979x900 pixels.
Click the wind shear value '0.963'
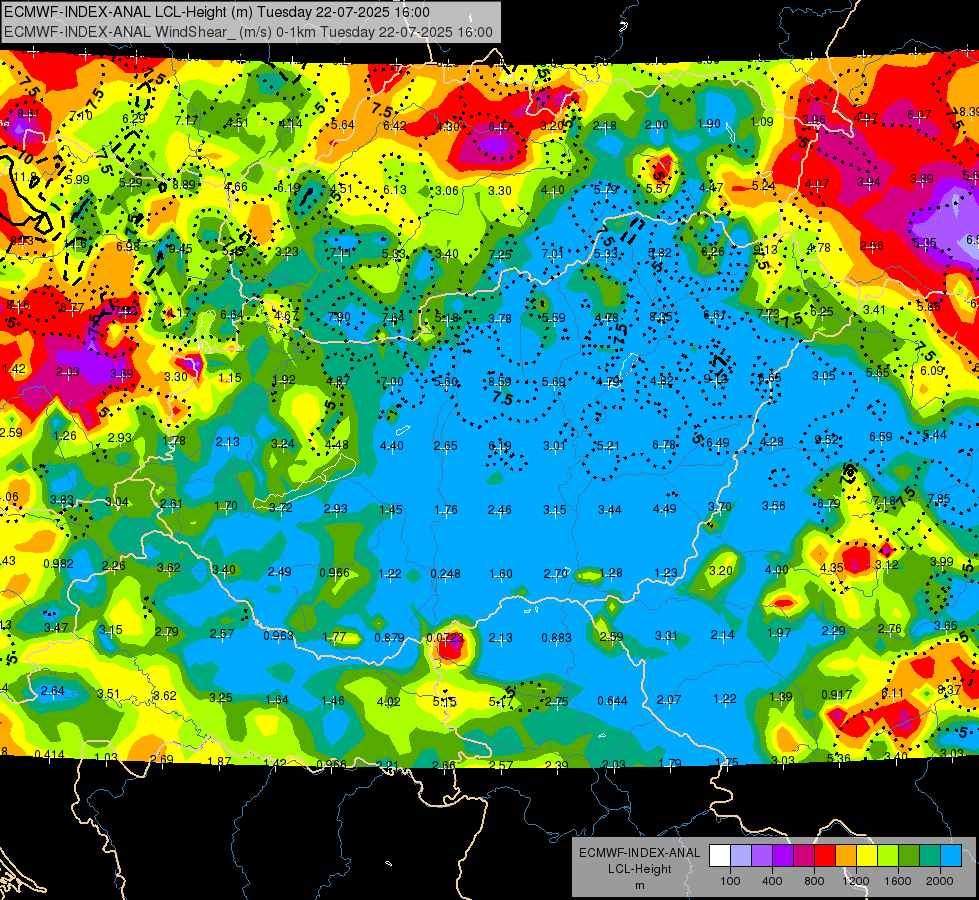coord(278,636)
